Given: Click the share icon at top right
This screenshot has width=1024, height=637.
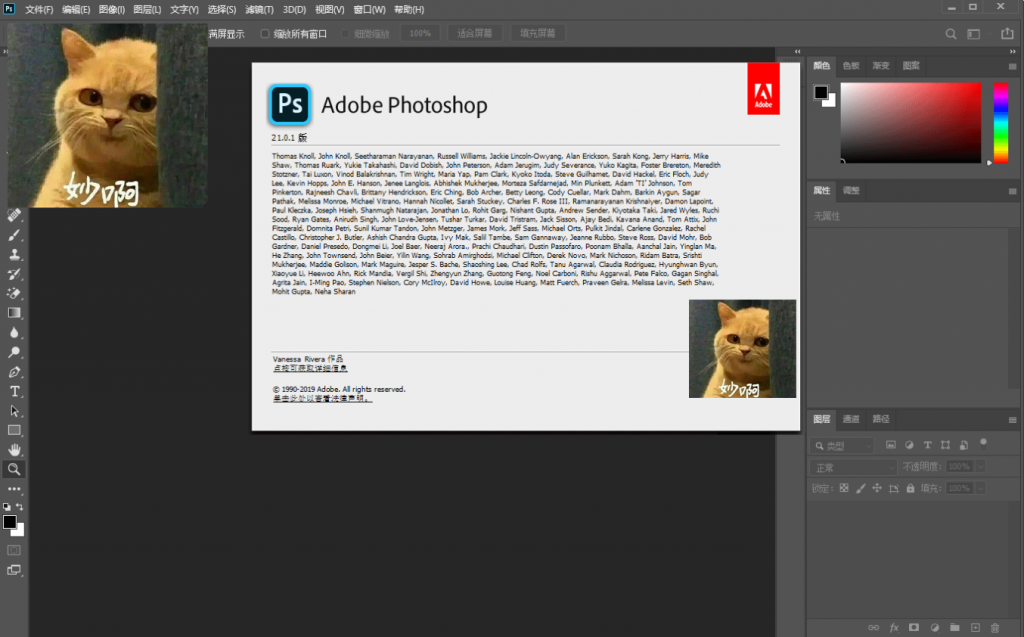Looking at the screenshot, I should 1007,33.
